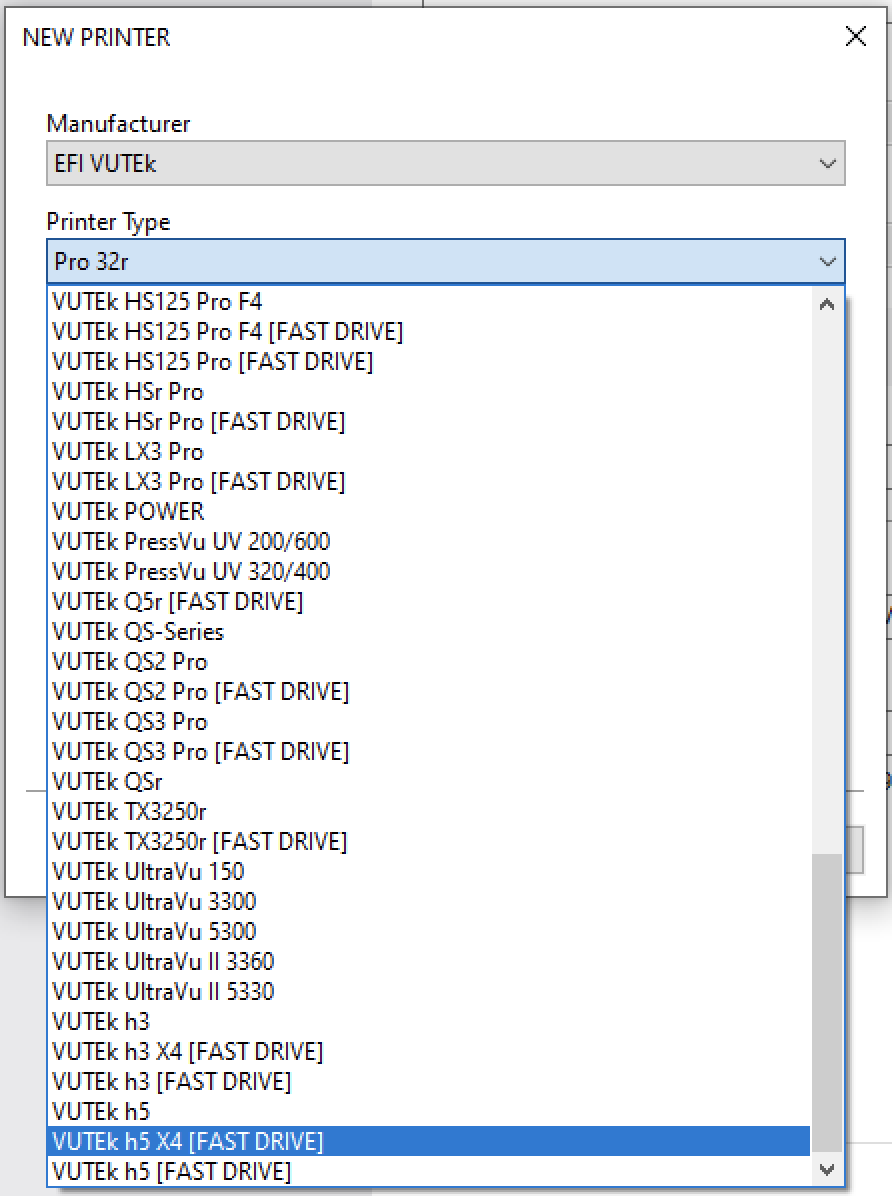The image size is (892, 1196).
Task: Select VUTEk HS125 Pro F4 [FAST DRIVE]
Action: point(430,332)
